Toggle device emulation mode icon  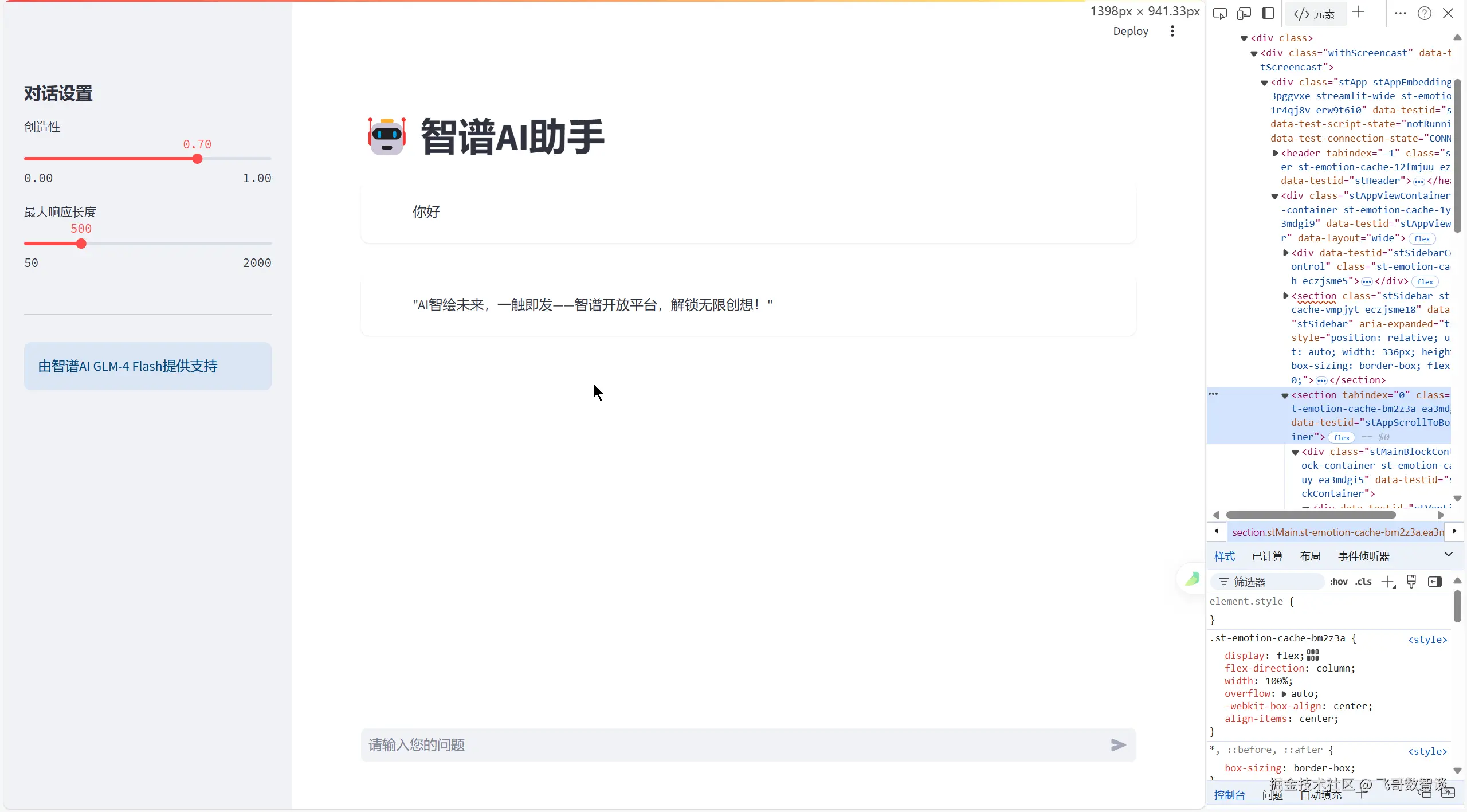click(1244, 13)
